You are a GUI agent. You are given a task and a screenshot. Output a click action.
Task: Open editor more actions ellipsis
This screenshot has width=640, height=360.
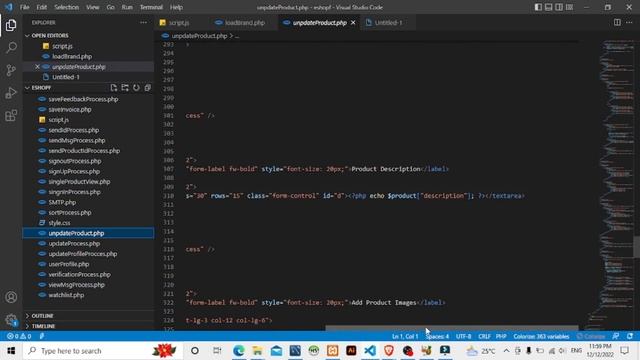(x=629, y=22)
